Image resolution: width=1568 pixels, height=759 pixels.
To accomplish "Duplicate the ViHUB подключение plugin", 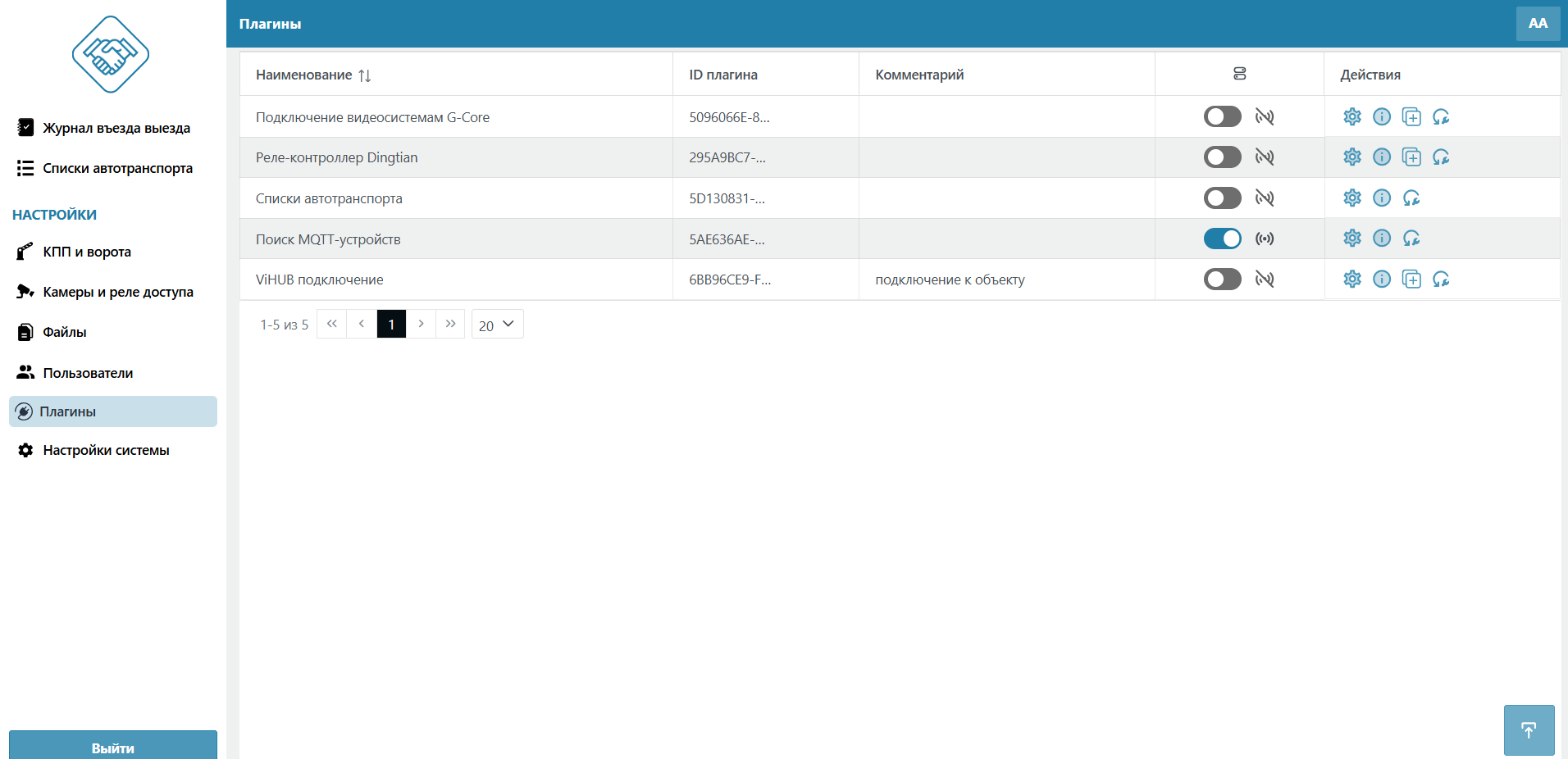I will pyautogui.click(x=1411, y=280).
